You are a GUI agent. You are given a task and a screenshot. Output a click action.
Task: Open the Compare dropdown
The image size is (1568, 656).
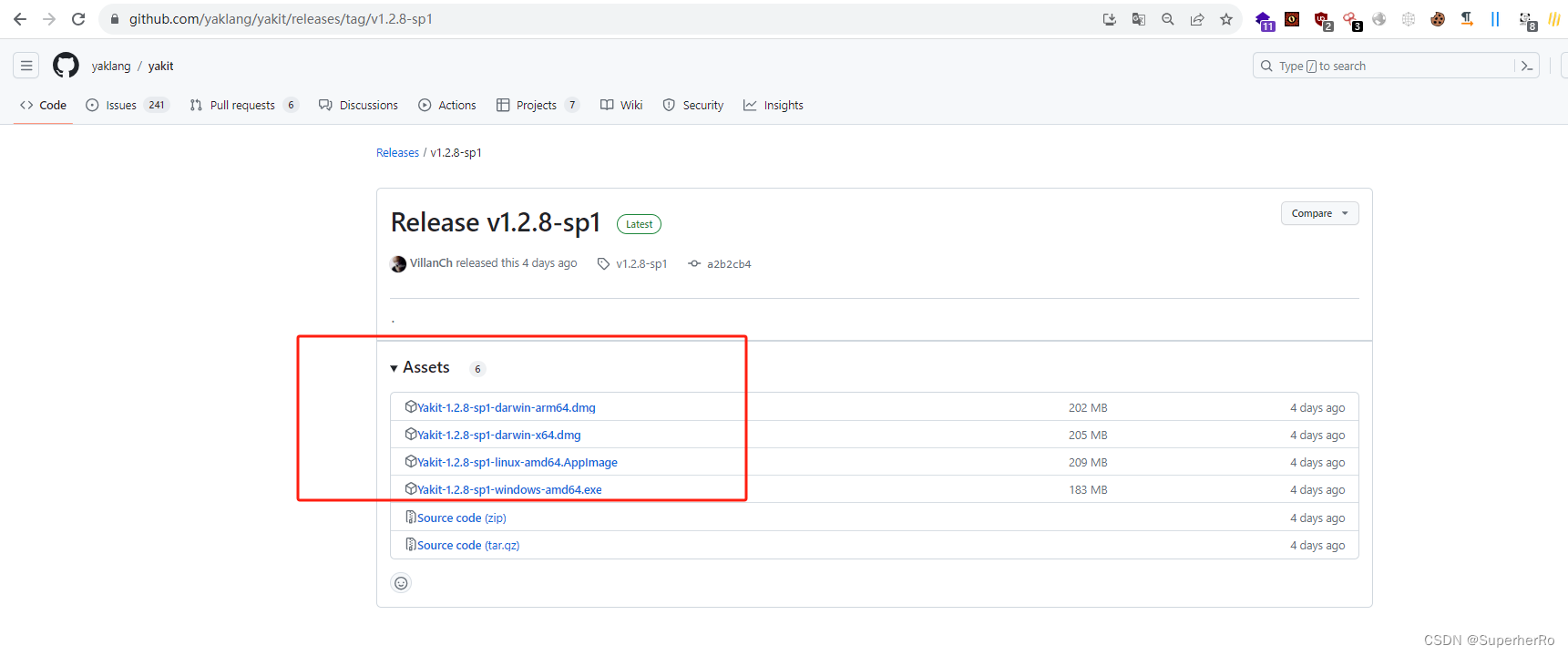pos(1319,213)
